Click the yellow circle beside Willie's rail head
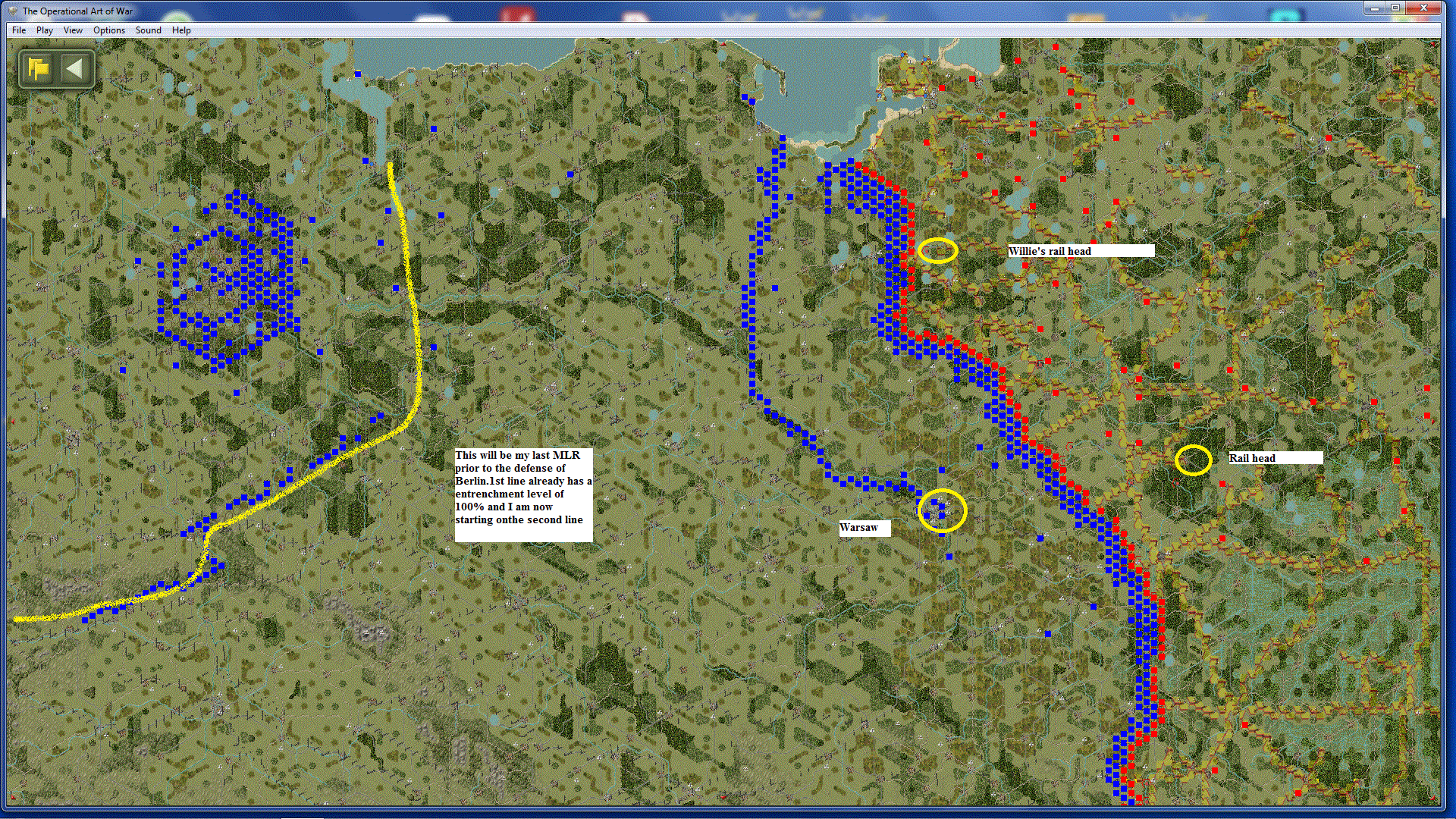1456x819 pixels. tap(937, 250)
